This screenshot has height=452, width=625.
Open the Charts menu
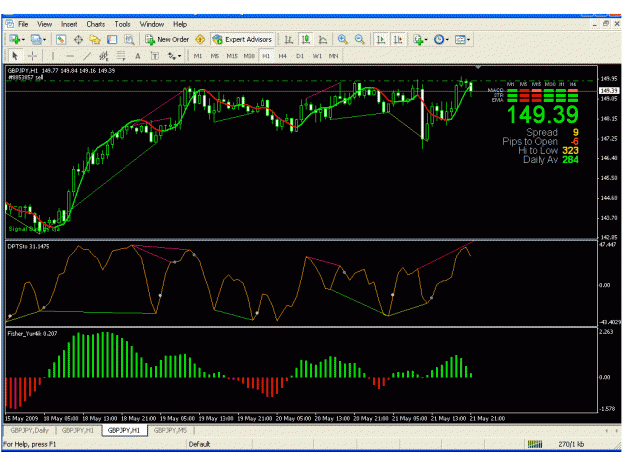96,24
